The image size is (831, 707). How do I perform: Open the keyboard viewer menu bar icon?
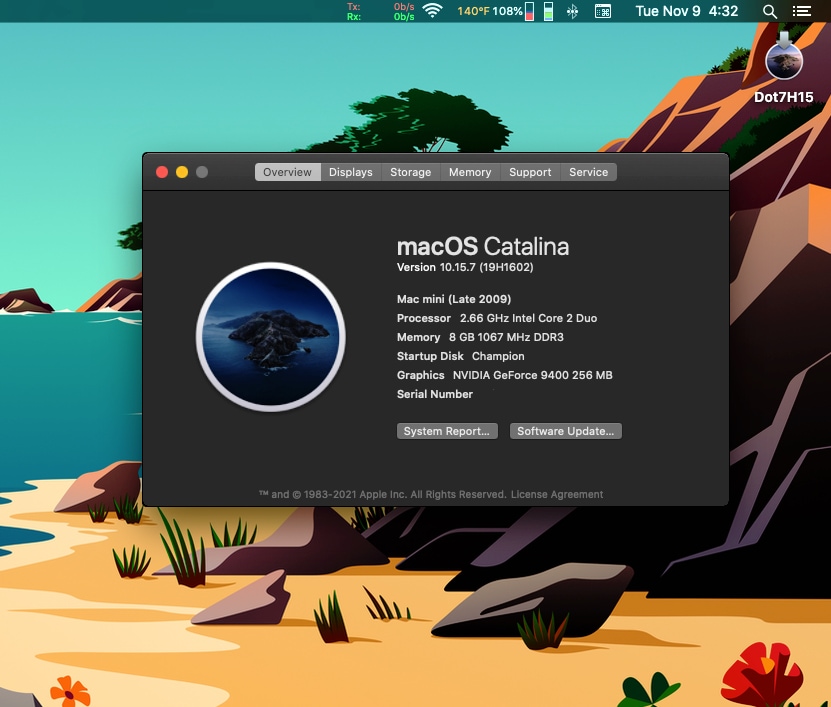tap(603, 11)
